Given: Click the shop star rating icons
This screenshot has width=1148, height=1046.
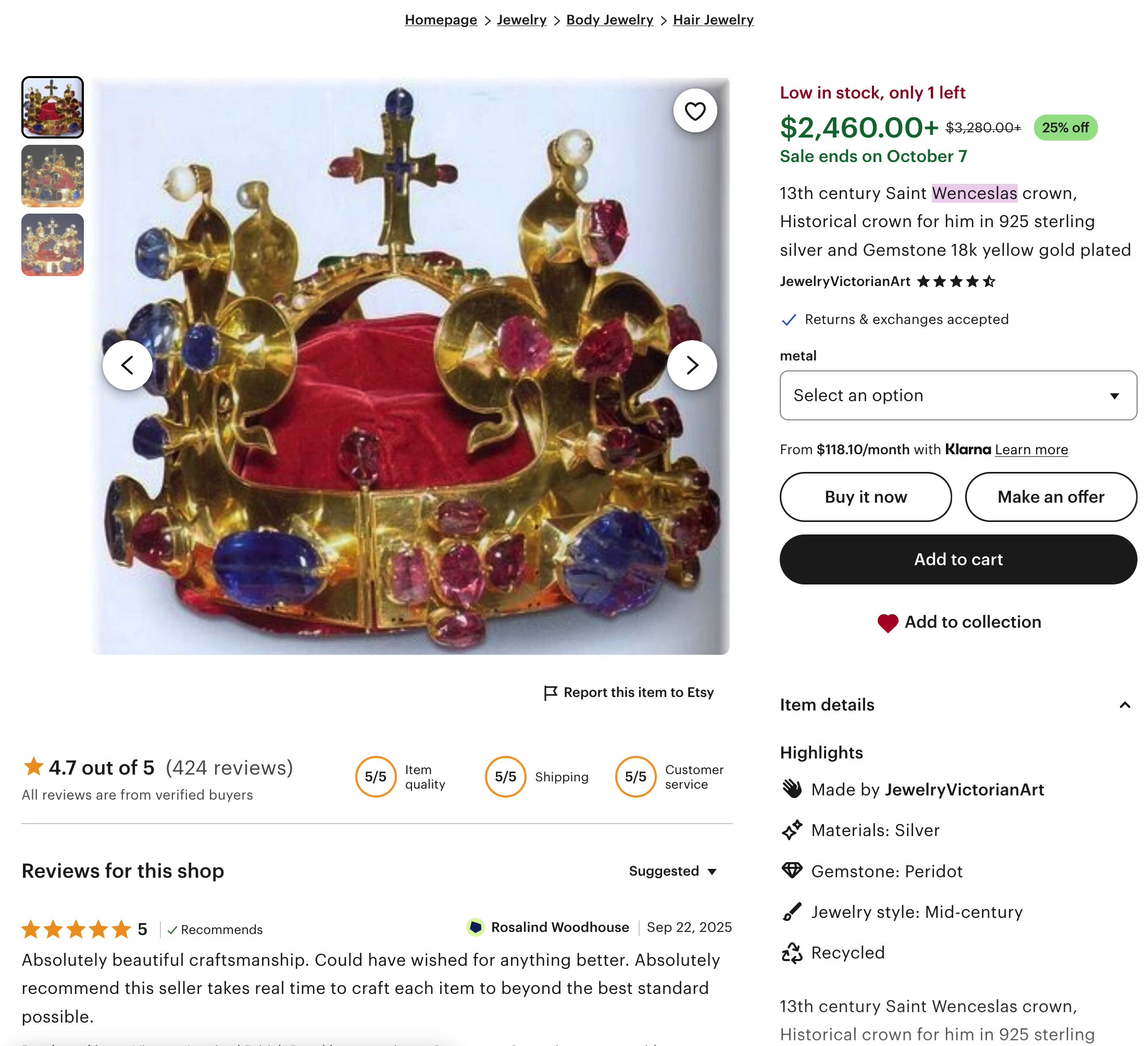Looking at the screenshot, I should pos(956,281).
